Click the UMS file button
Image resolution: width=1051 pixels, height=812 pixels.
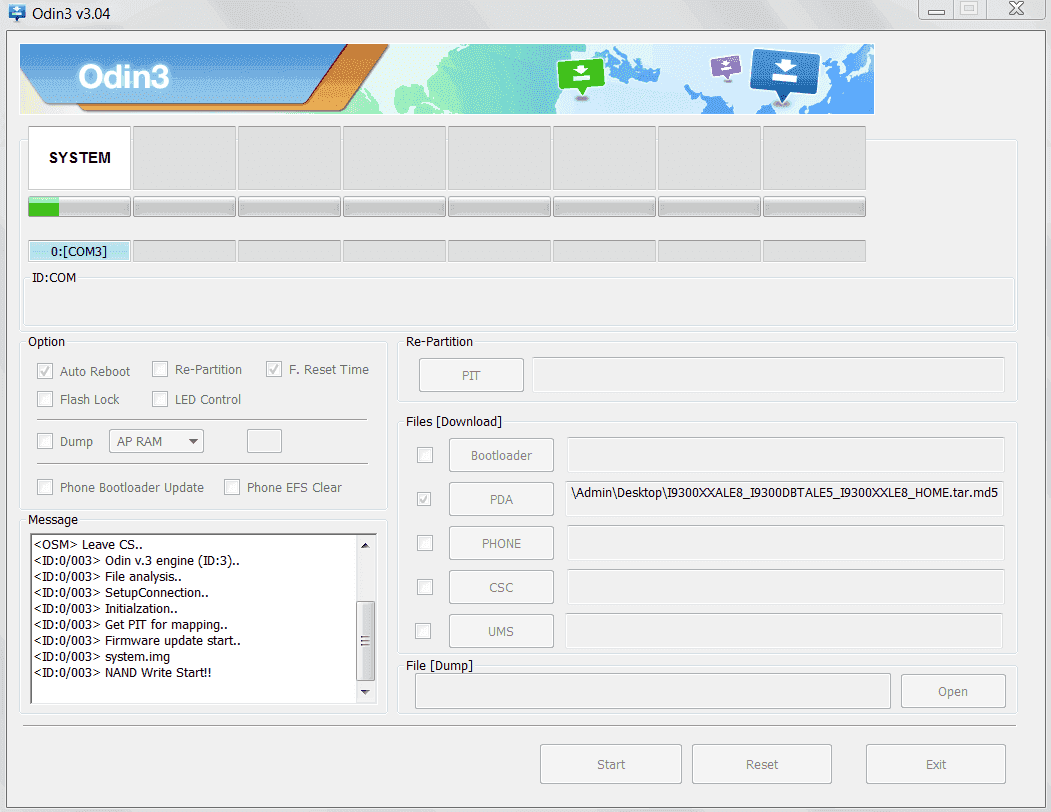point(501,632)
